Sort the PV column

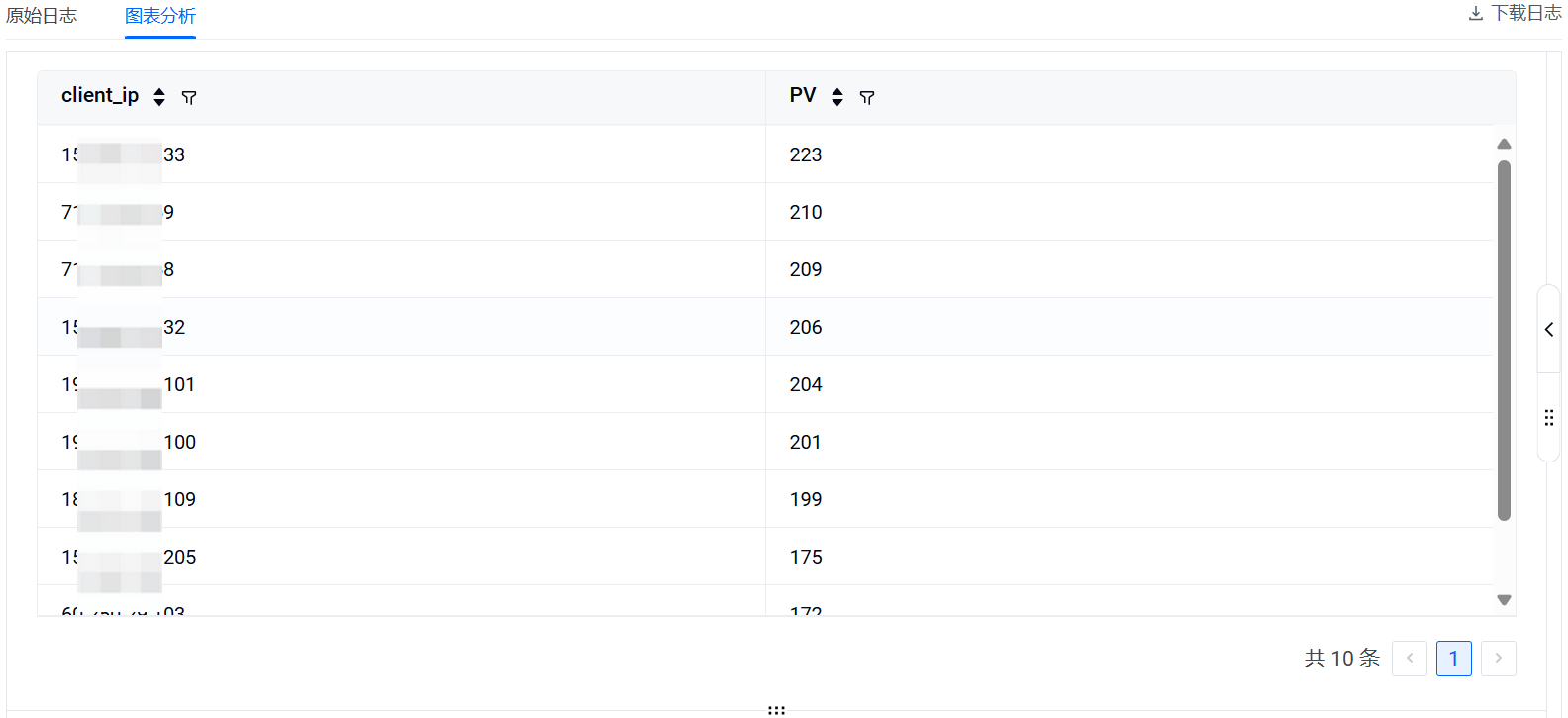click(x=837, y=97)
